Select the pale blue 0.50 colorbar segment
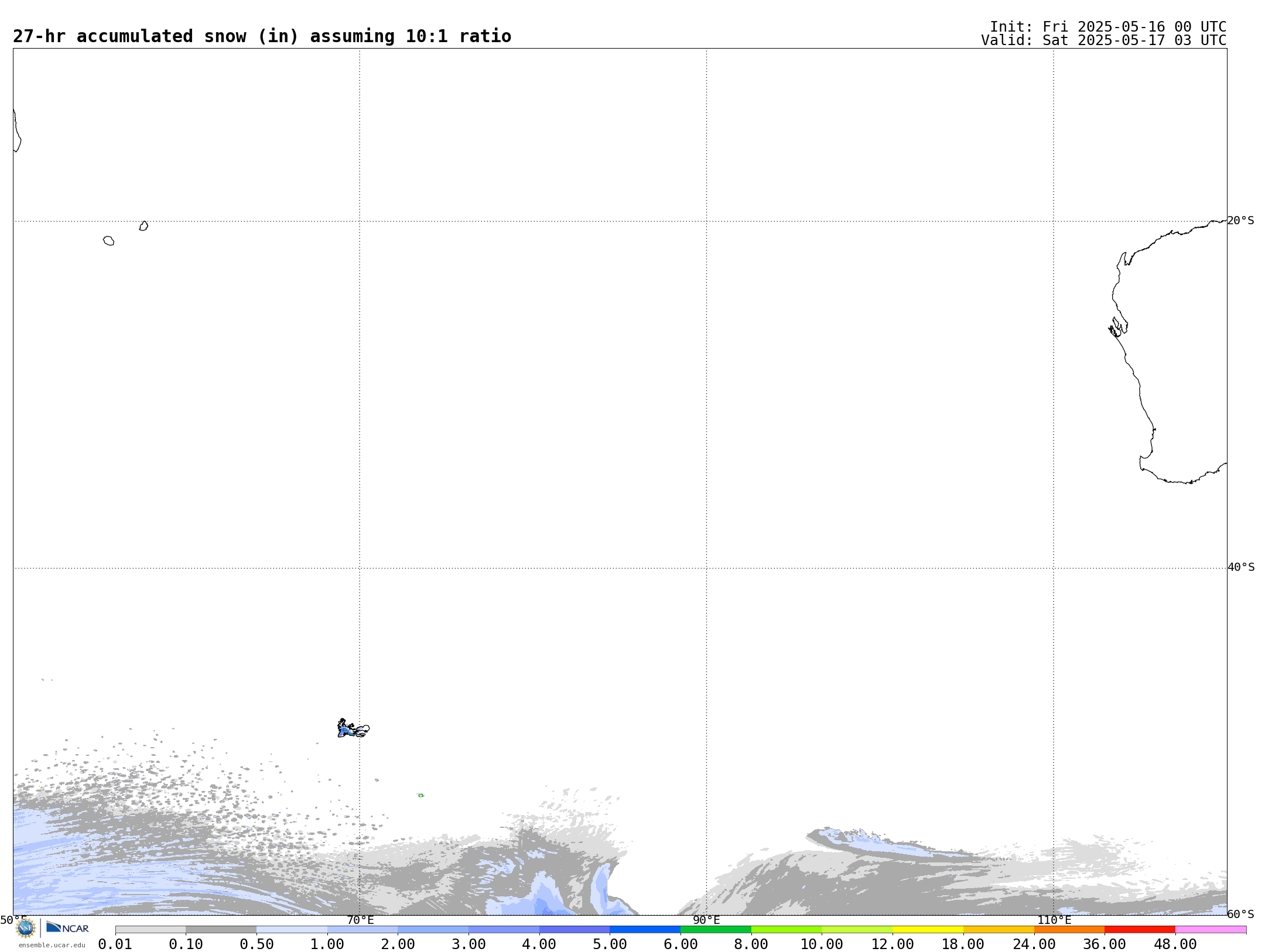This screenshot has width=1265, height=952. pyautogui.click(x=292, y=930)
